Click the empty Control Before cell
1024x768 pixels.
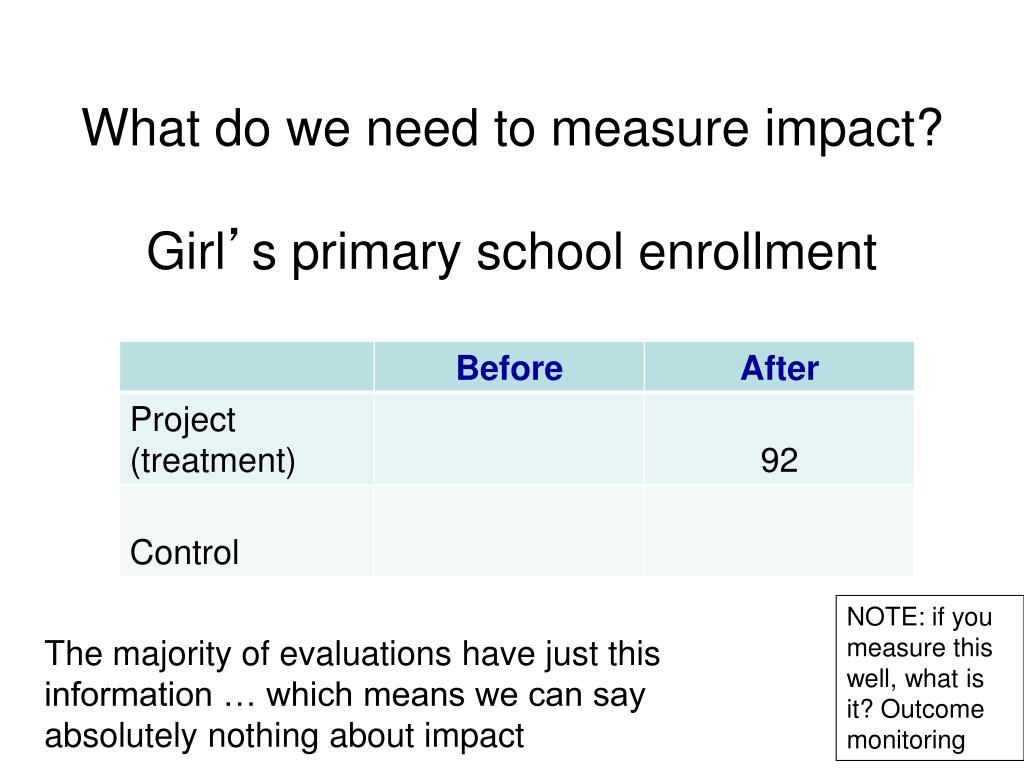pyautogui.click(x=509, y=531)
